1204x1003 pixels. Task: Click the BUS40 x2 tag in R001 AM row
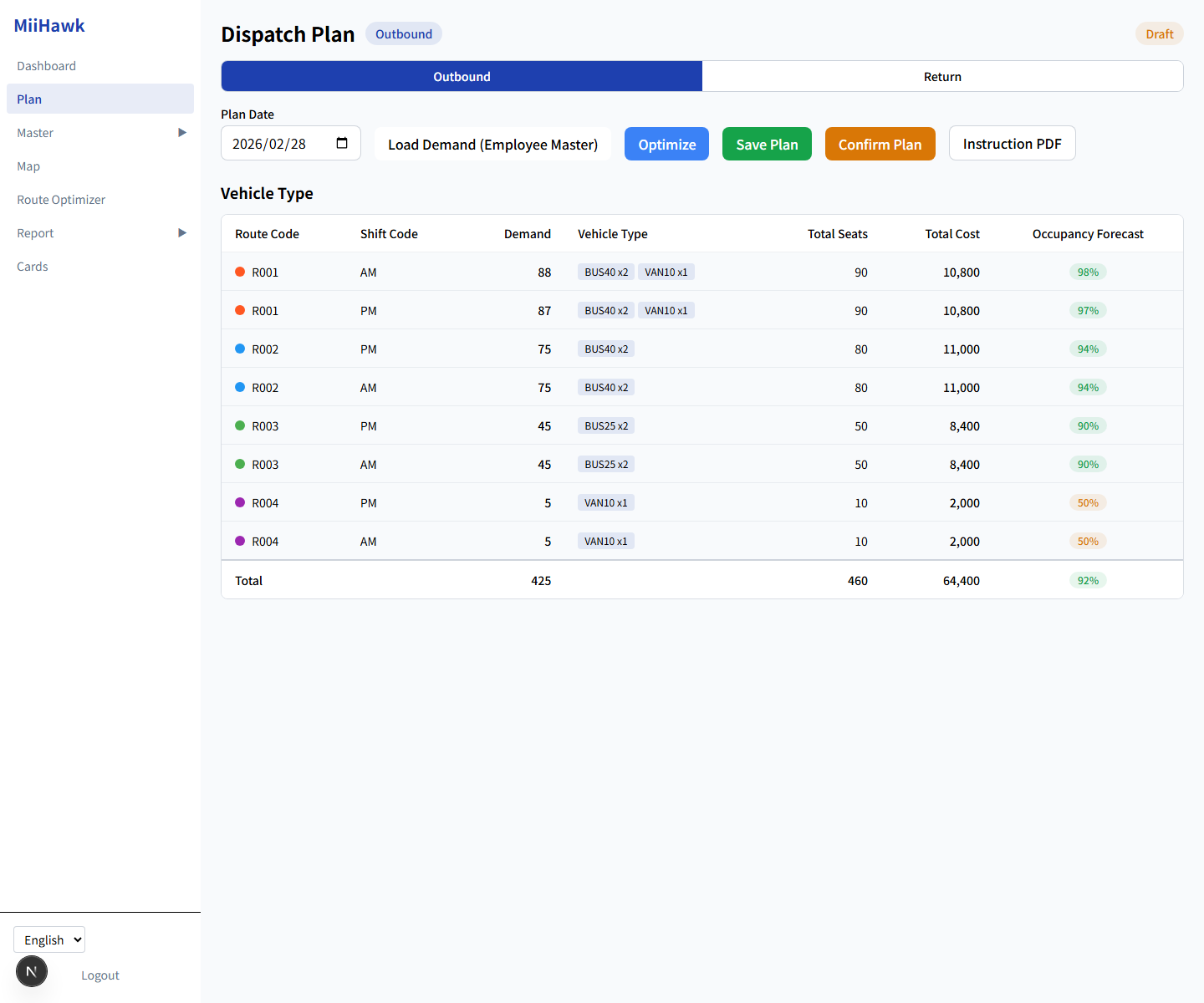(x=606, y=272)
